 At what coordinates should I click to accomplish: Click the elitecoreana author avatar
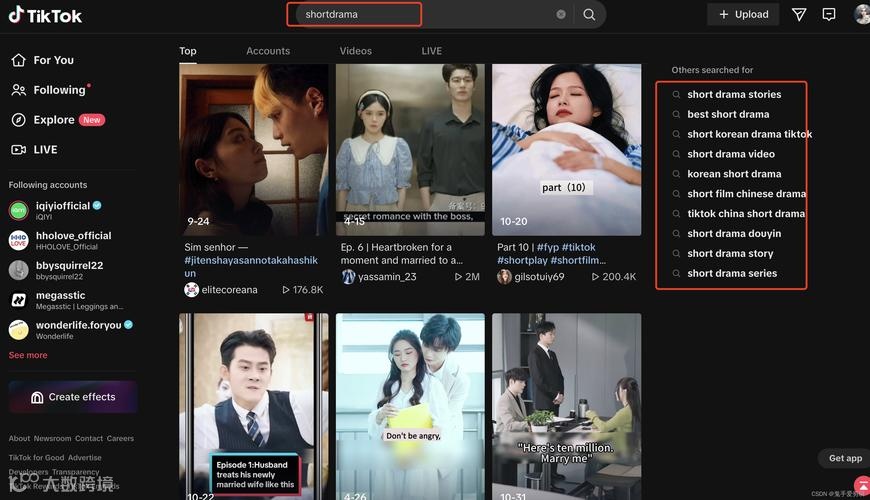[x=191, y=290]
